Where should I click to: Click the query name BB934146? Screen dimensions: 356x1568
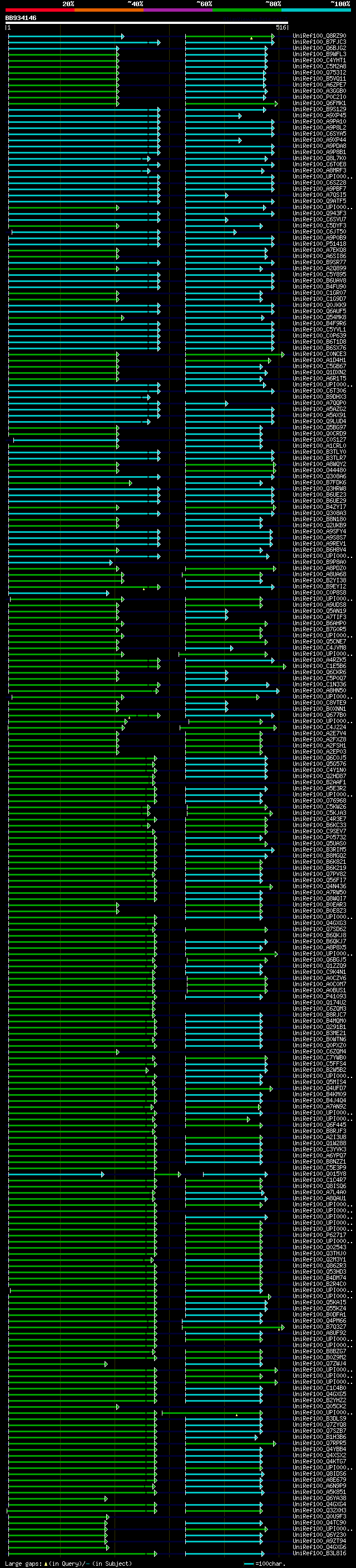pyautogui.click(x=21, y=18)
